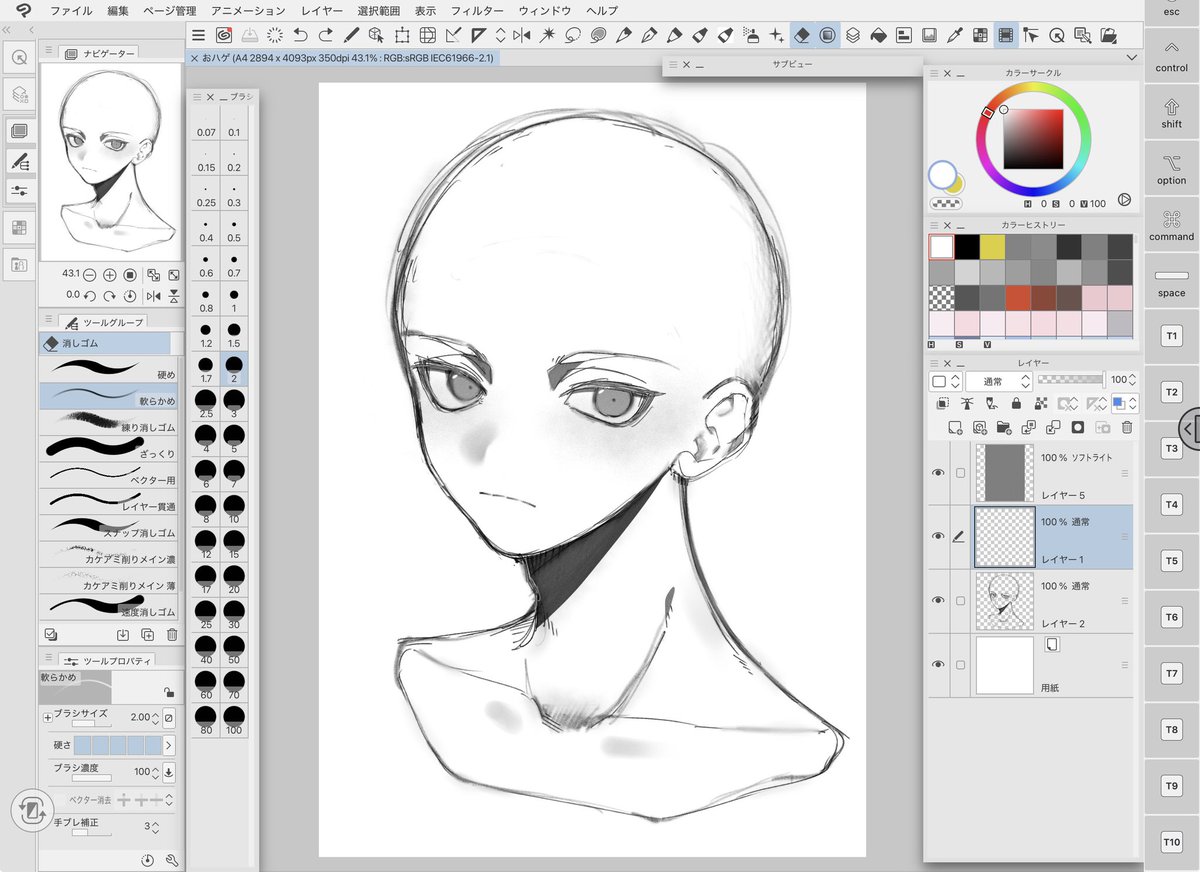Click the rotate left icon in Navigator
1200x872 pixels.
pyautogui.click(x=90, y=296)
